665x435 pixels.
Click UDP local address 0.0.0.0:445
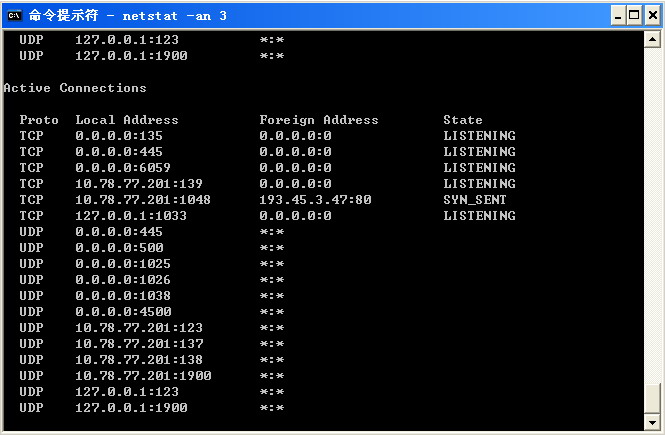(119, 232)
